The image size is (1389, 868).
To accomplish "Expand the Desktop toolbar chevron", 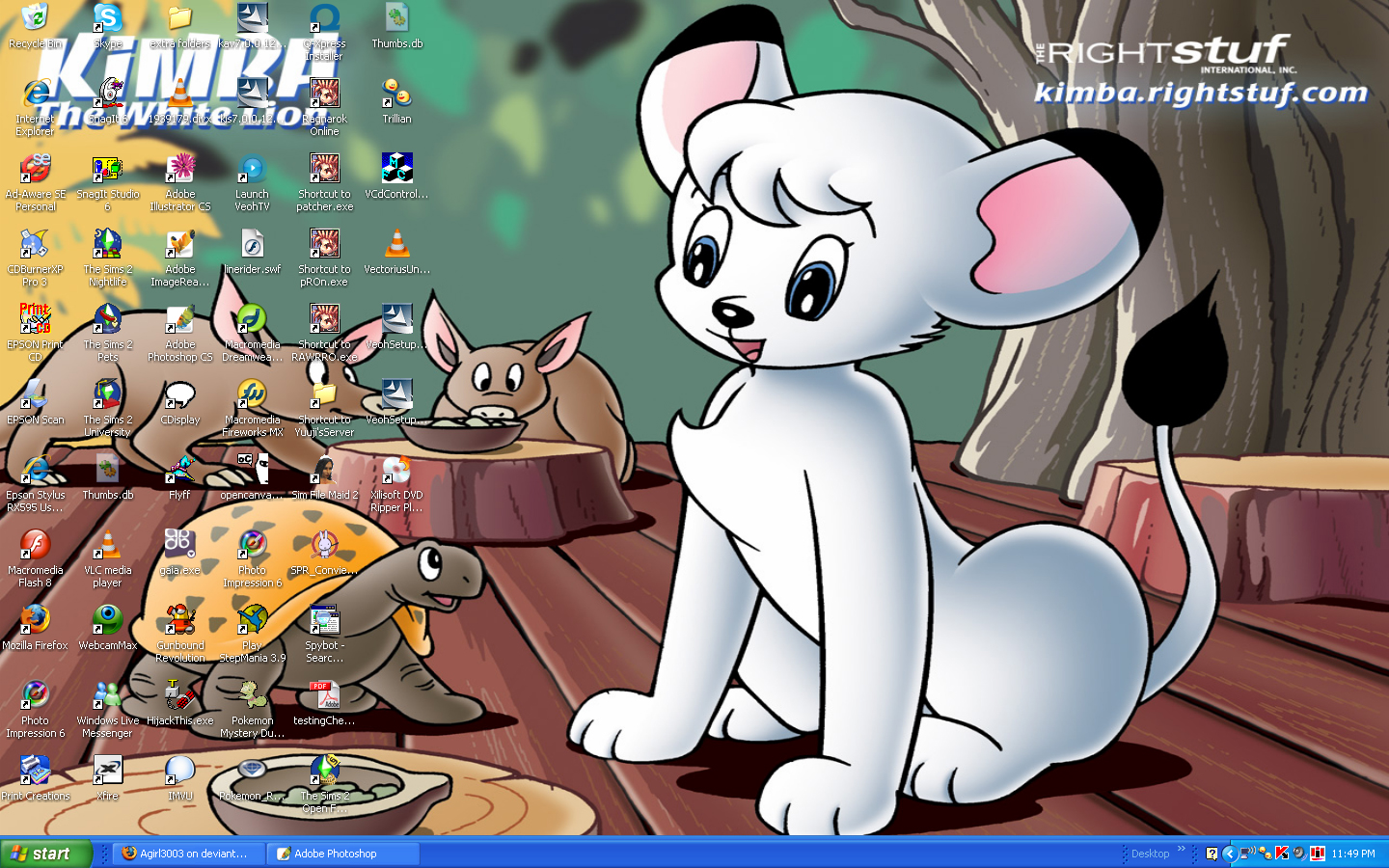I will click(1181, 849).
